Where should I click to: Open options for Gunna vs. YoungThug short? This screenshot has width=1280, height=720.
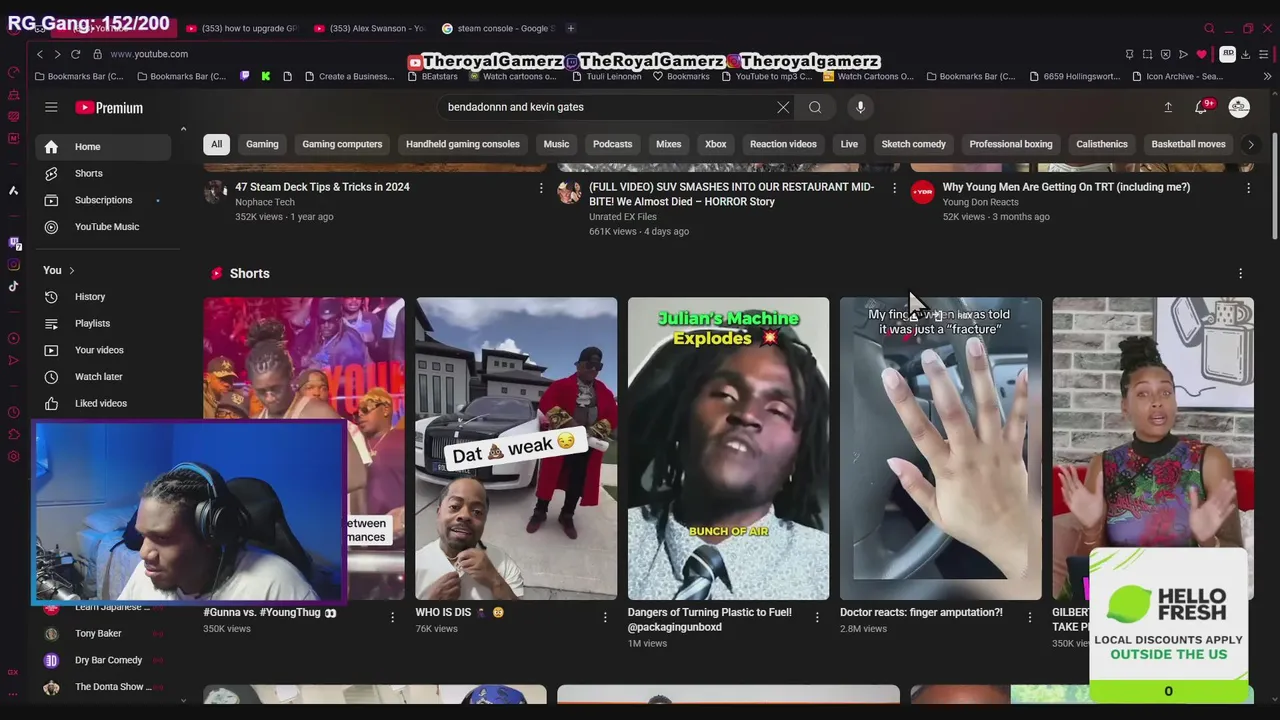tap(392, 617)
